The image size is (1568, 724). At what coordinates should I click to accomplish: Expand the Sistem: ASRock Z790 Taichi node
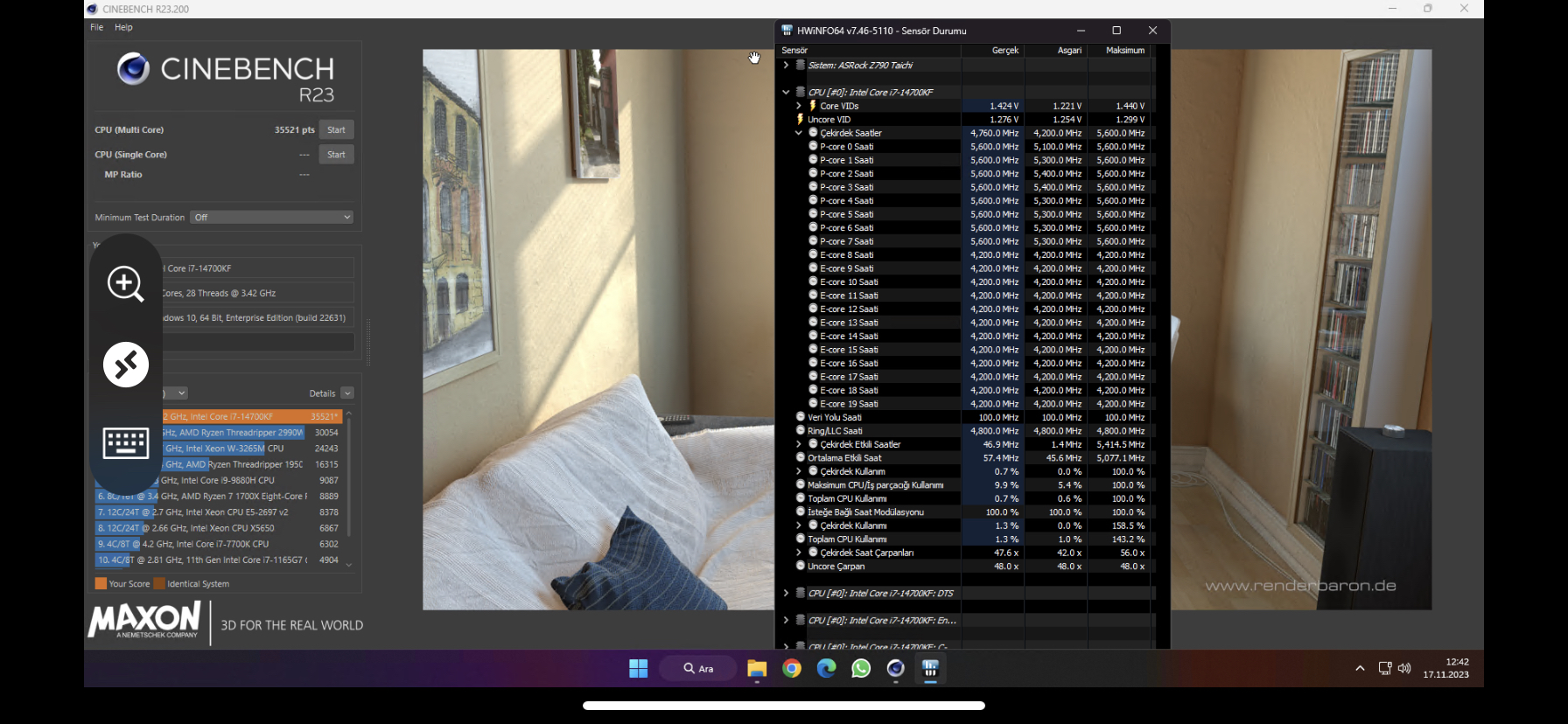786,65
